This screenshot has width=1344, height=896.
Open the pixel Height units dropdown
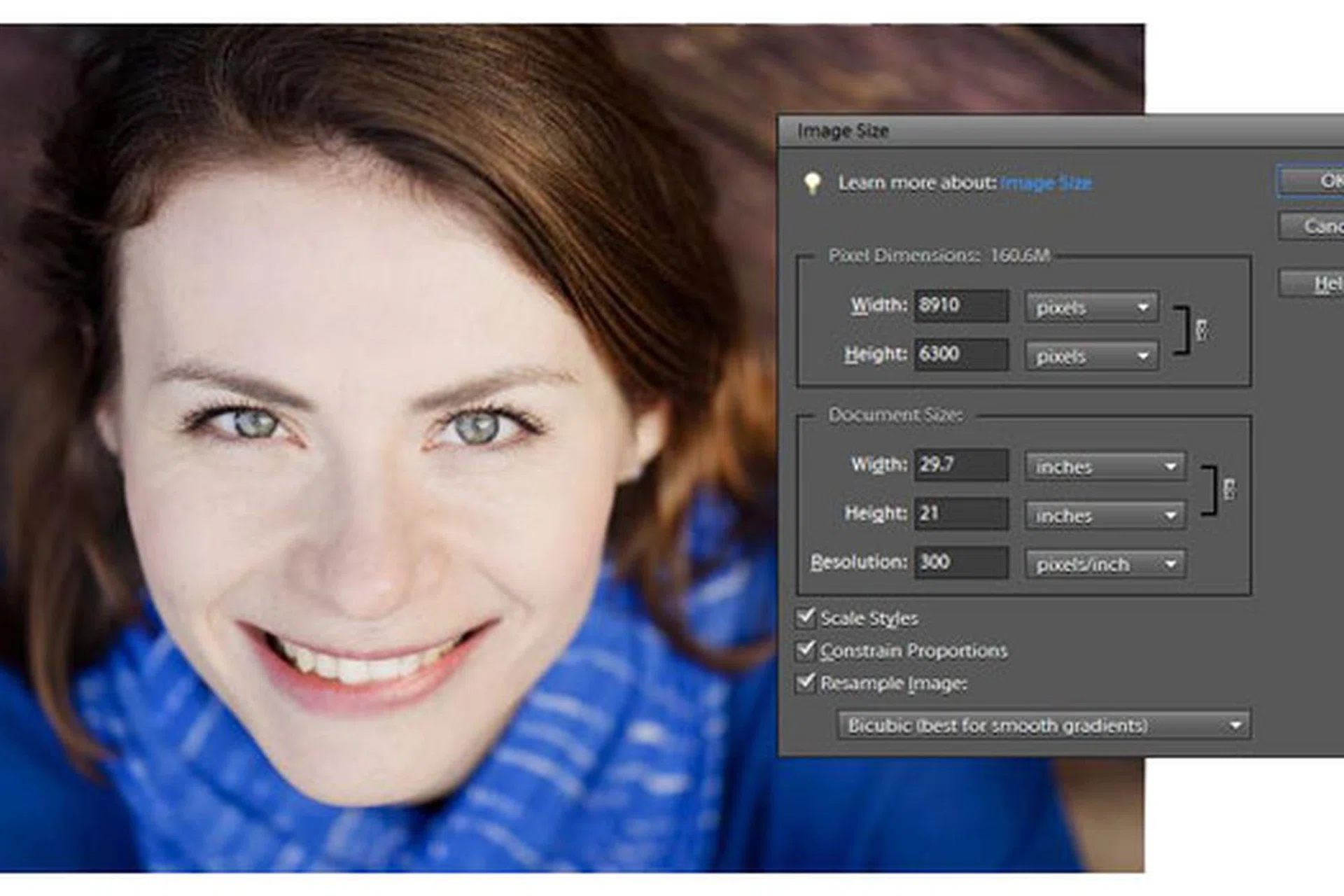pos(1091,356)
